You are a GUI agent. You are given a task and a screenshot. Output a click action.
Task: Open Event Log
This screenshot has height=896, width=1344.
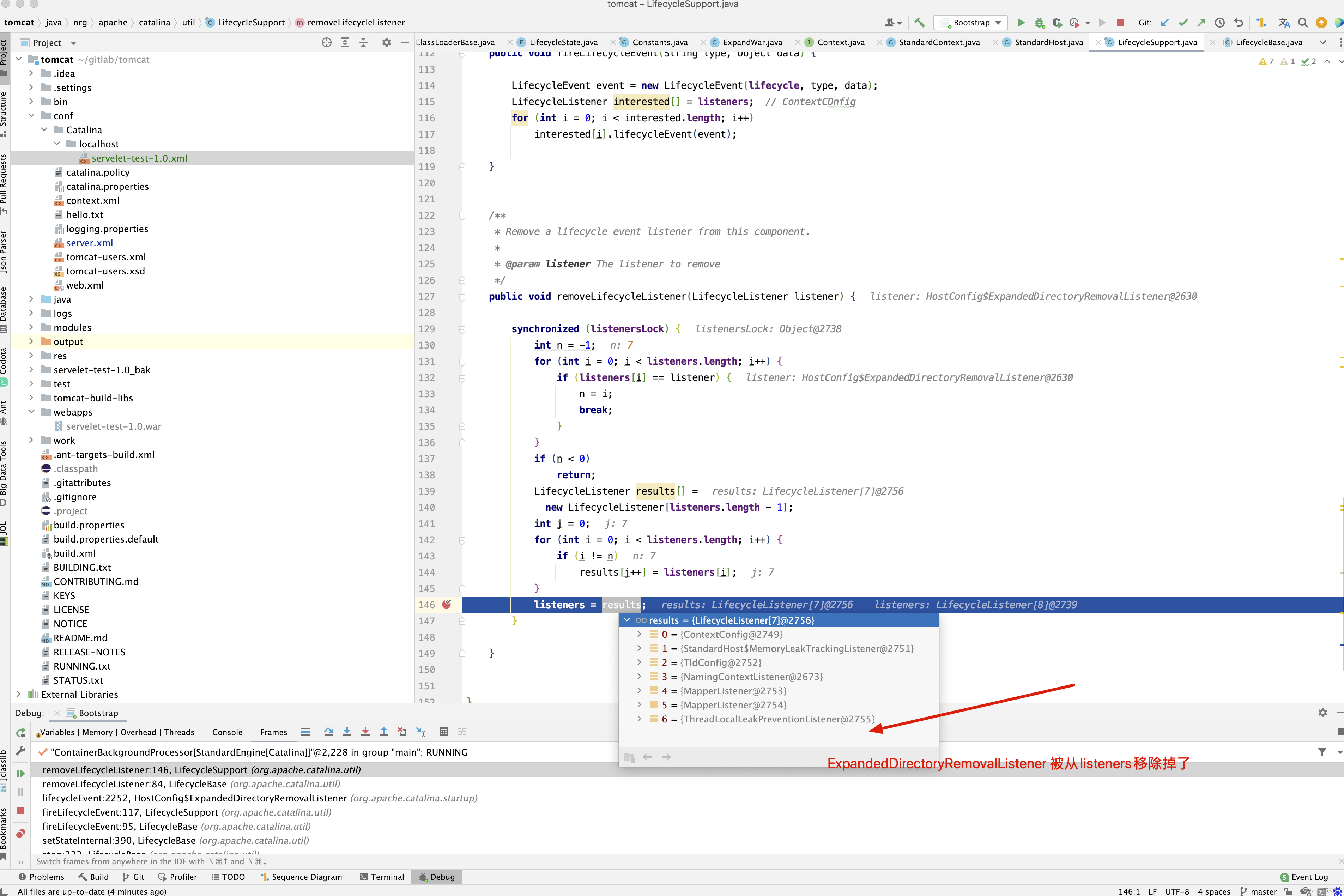[x=1303, y=877]
